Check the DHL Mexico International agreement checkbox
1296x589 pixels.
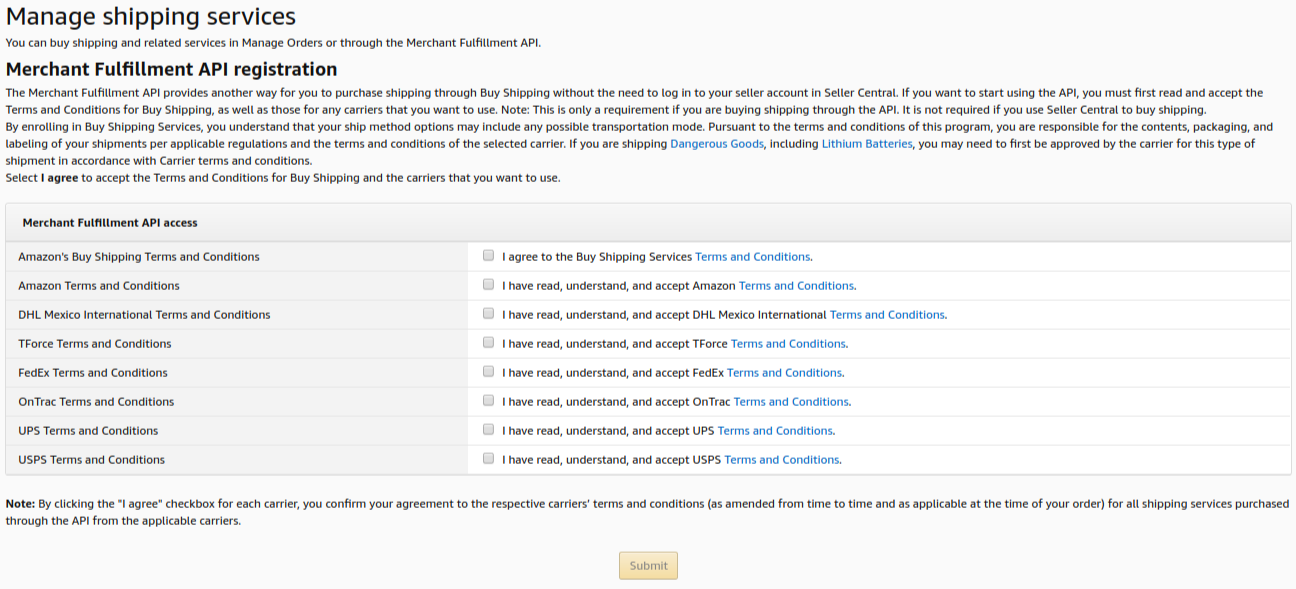pyautogui.click(x=488, y=314)
